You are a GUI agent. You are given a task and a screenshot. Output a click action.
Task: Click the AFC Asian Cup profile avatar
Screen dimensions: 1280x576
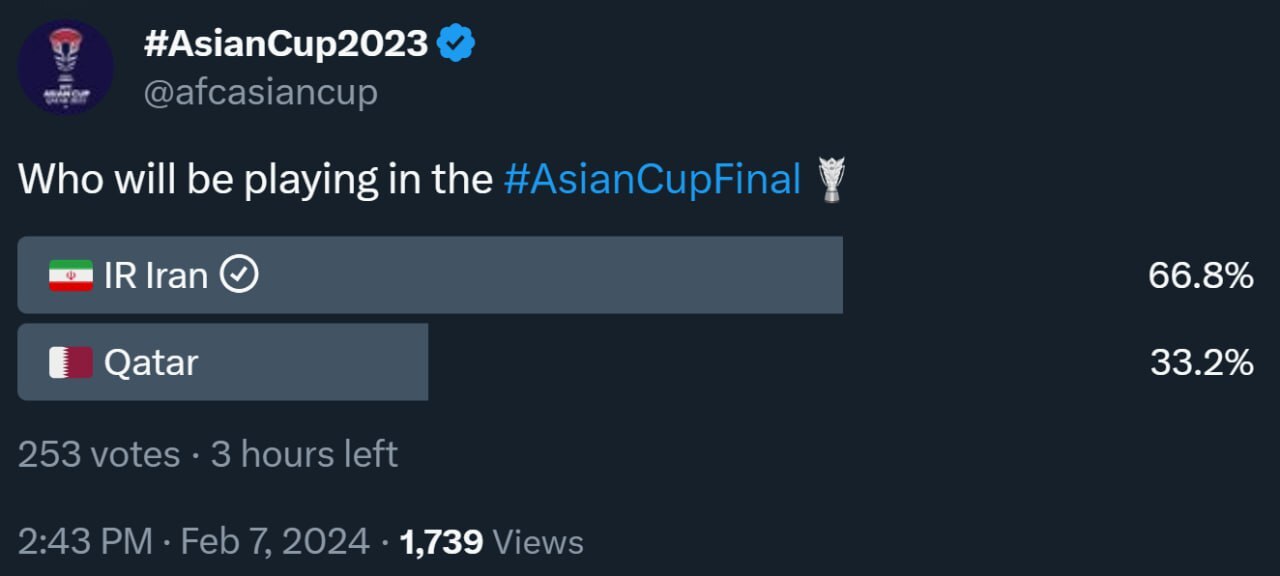tap(66, 66)
